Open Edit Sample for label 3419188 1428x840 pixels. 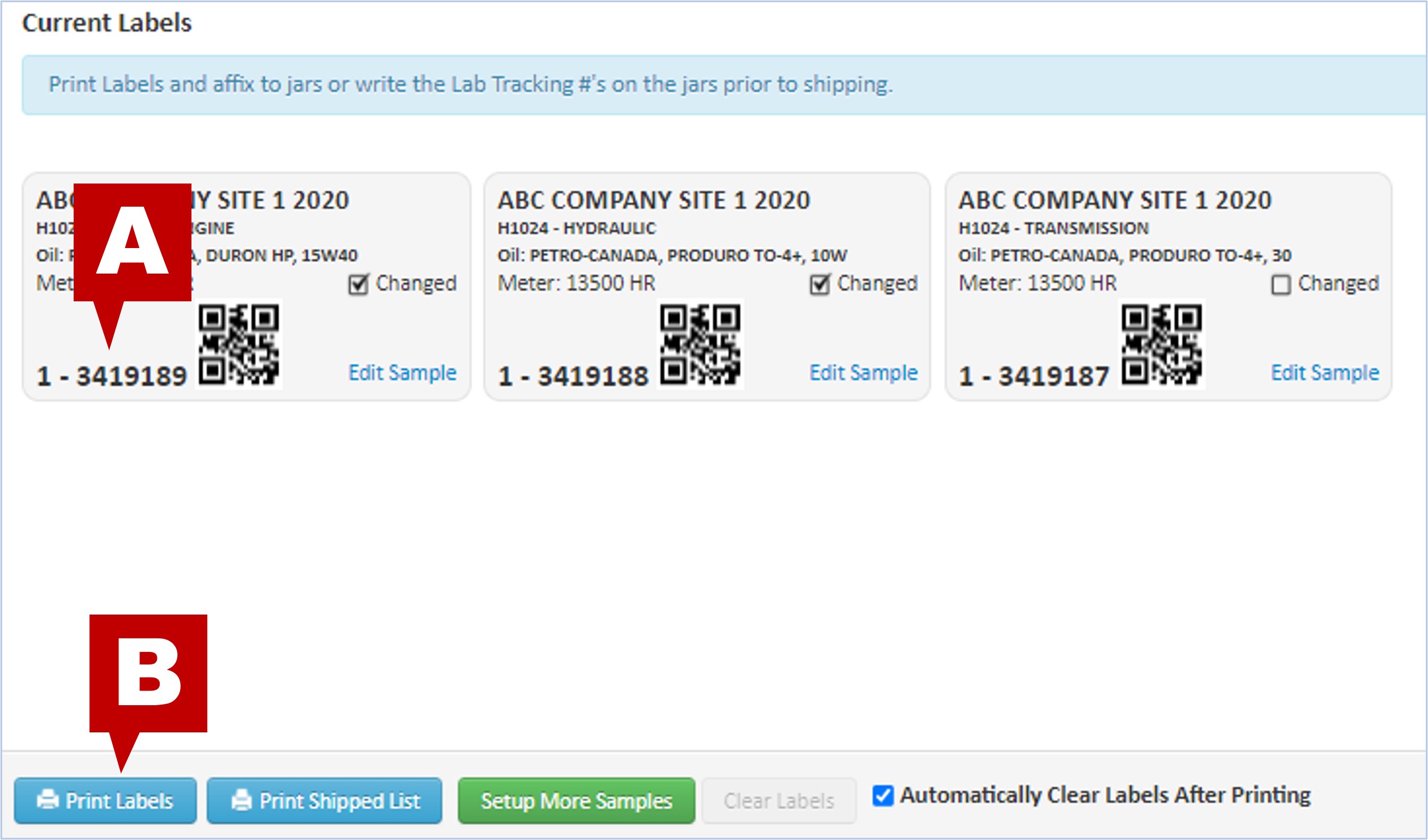[864, 372]
